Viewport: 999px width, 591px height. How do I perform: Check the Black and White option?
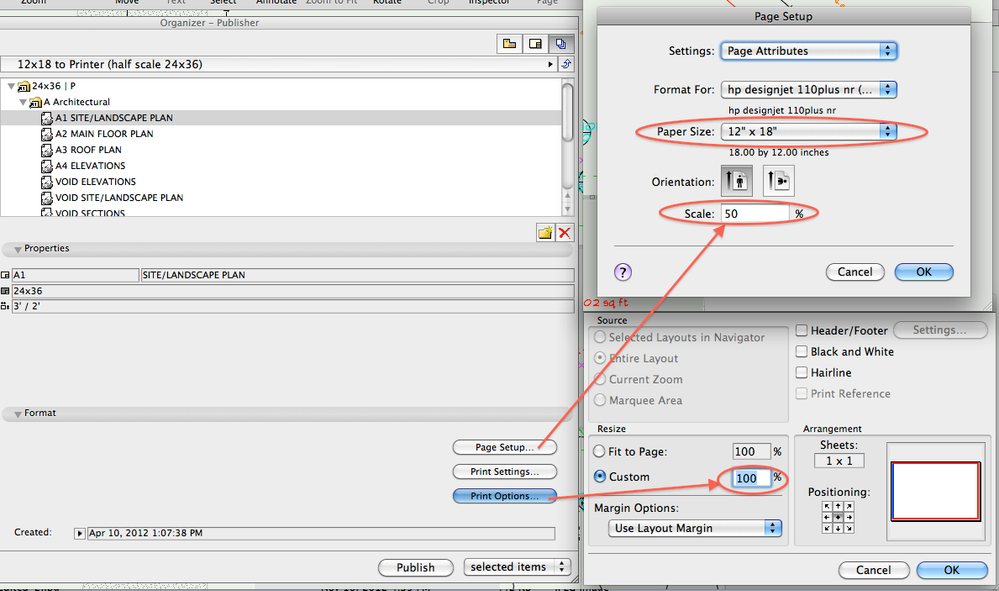pyautogui.click(x=802, y=351)
